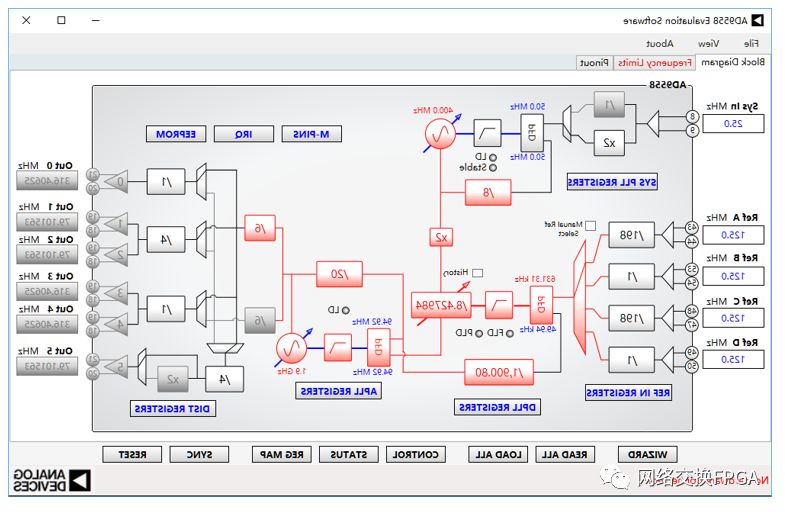Click the EEPROM button
Image resolution: width=785 pixels, height=512 pixels.
[176, 134]
